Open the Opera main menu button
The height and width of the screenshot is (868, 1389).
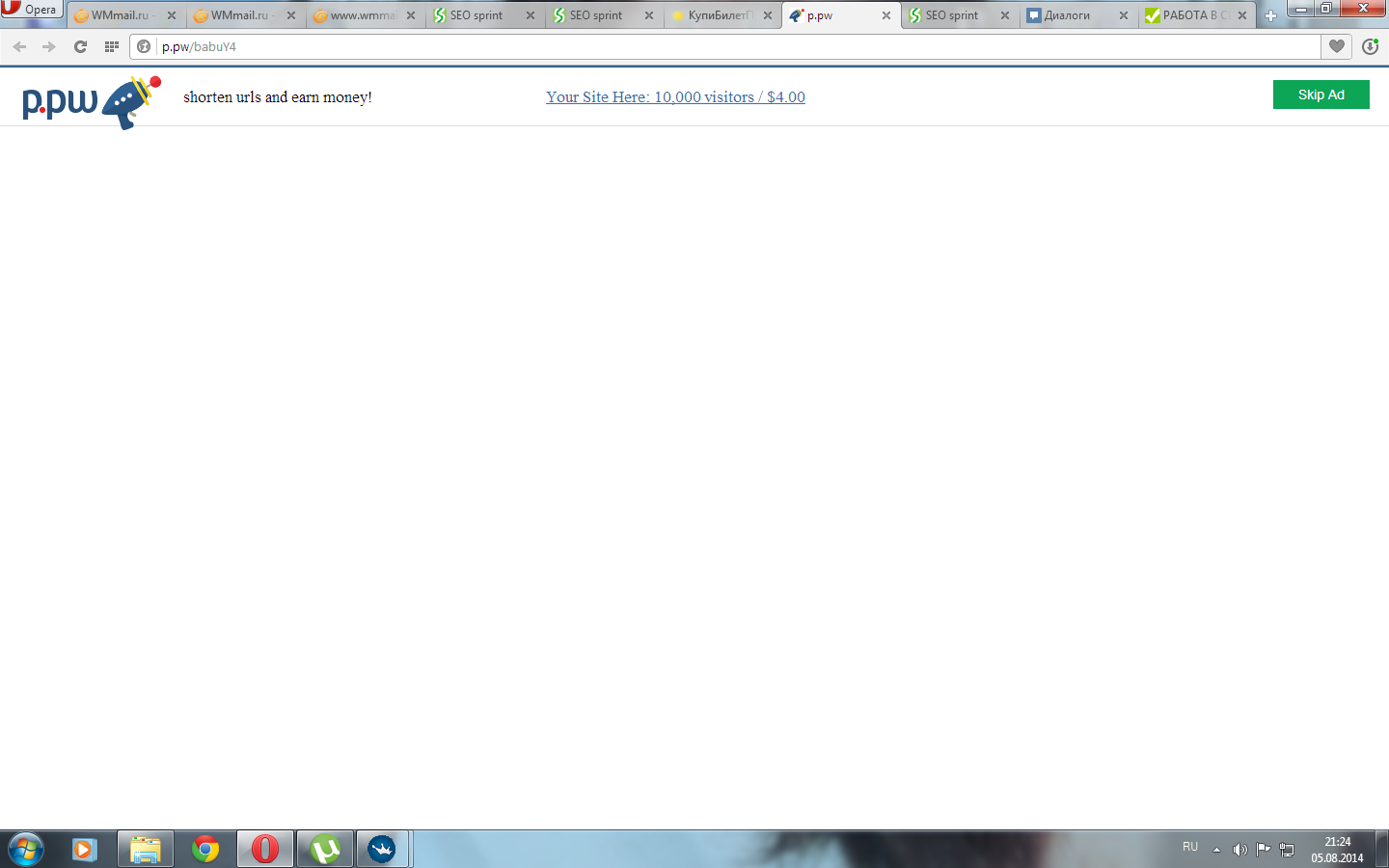[31, 9]
